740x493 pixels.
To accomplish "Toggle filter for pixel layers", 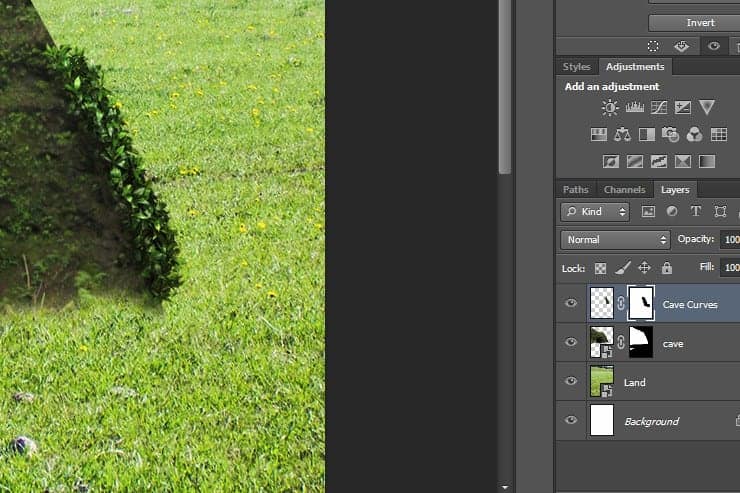I will (x=648, y=212).
